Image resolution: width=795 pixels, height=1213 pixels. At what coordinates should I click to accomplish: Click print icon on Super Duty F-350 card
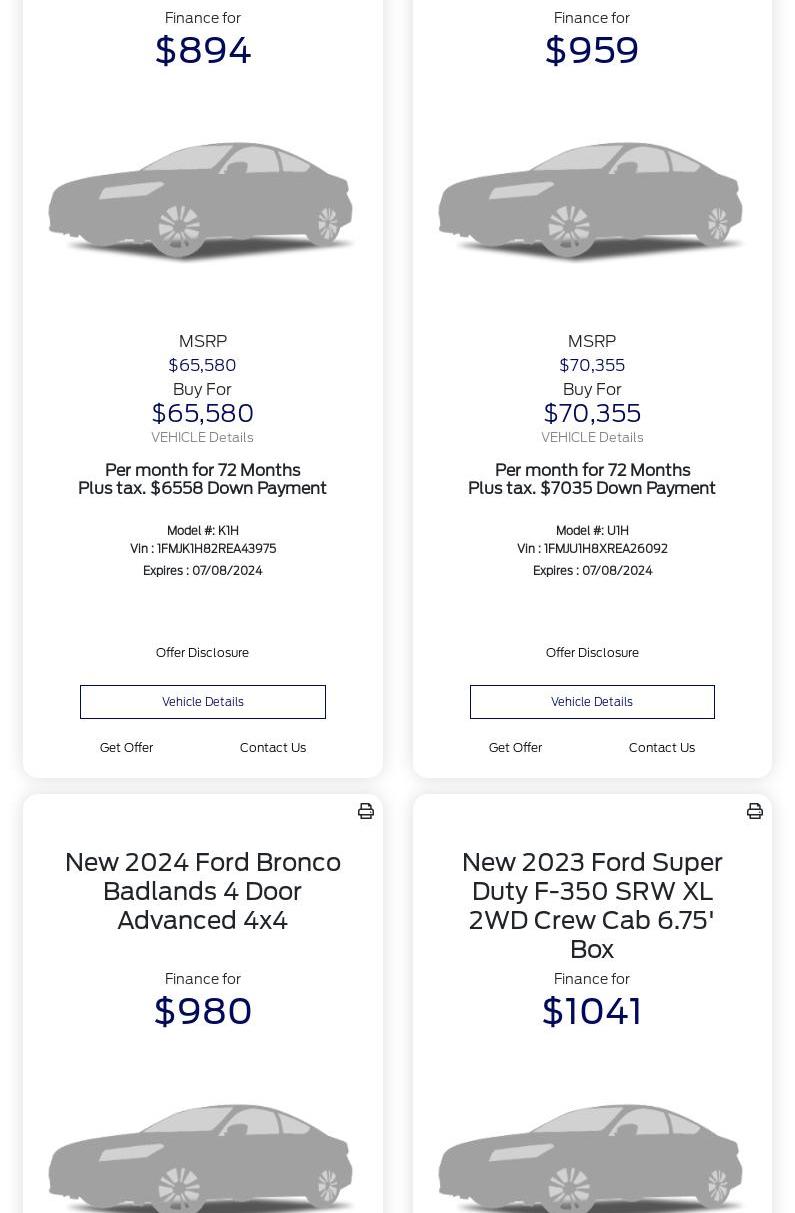(x=755, y=811)
